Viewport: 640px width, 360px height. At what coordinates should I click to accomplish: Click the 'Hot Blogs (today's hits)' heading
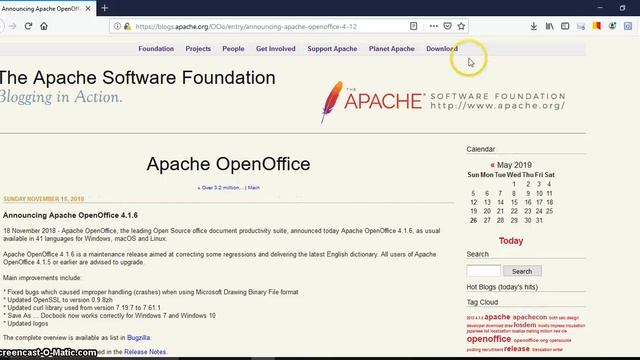502,287
